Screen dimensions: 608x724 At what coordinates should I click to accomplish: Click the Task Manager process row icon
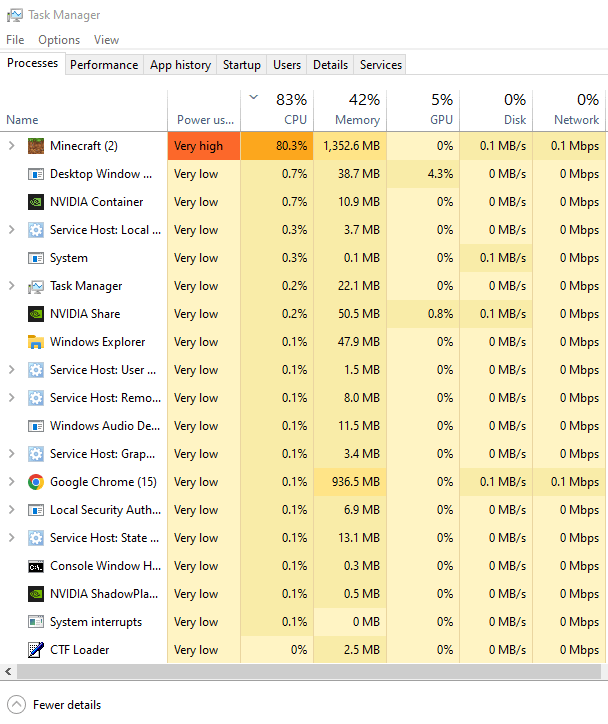pyautogui.click(x=36, y=286)
